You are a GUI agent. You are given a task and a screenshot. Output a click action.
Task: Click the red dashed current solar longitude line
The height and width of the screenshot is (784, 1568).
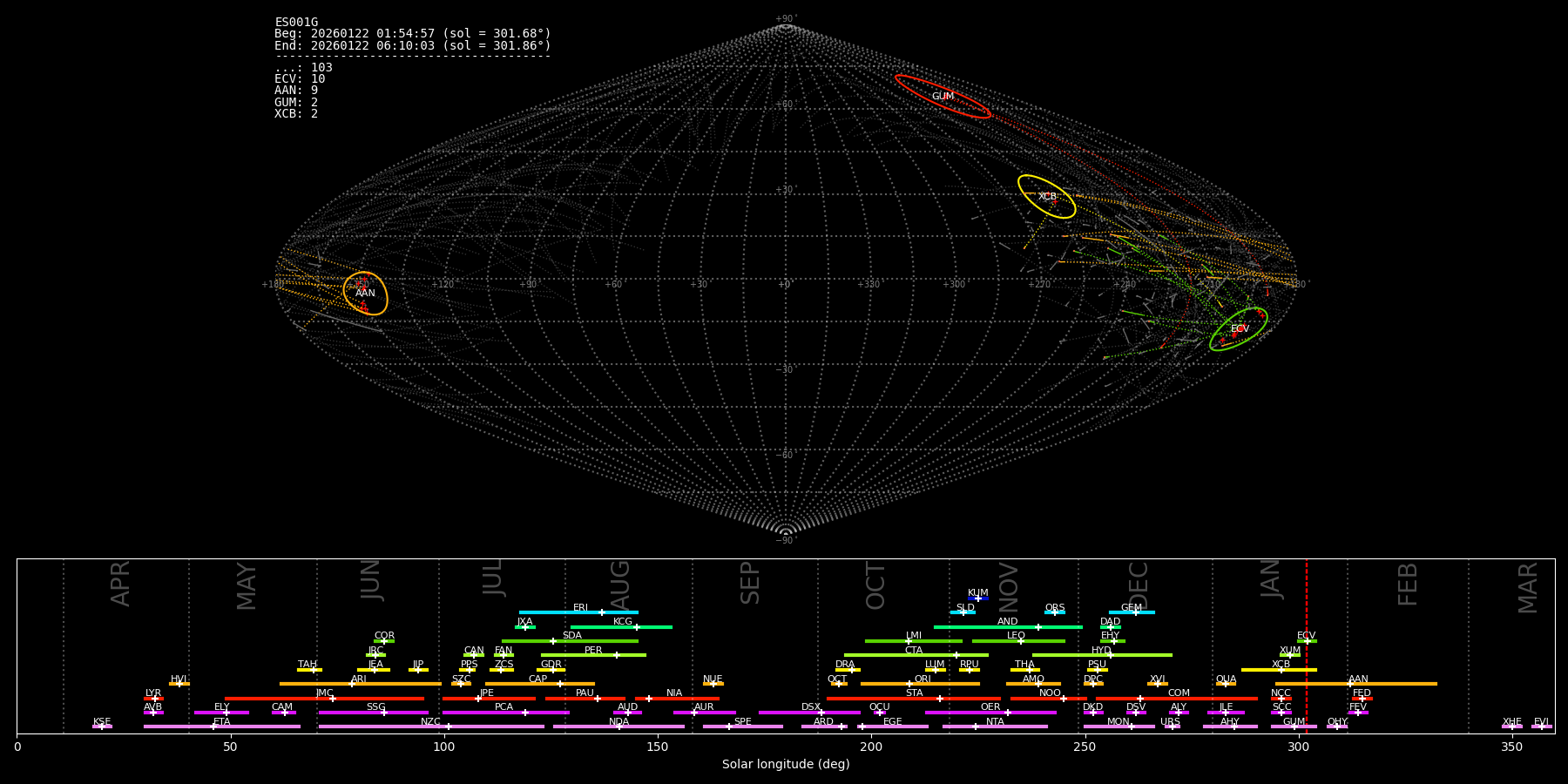pyautogui.click(x=1307, y=645)
